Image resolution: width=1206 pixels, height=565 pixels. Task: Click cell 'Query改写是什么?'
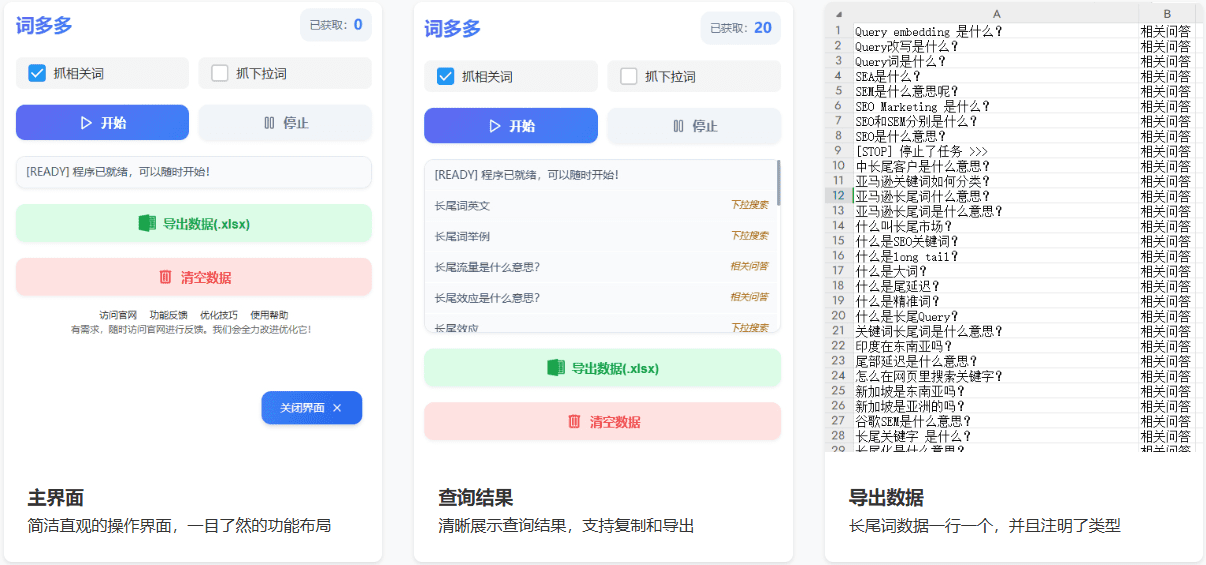(x=996, y=46)
